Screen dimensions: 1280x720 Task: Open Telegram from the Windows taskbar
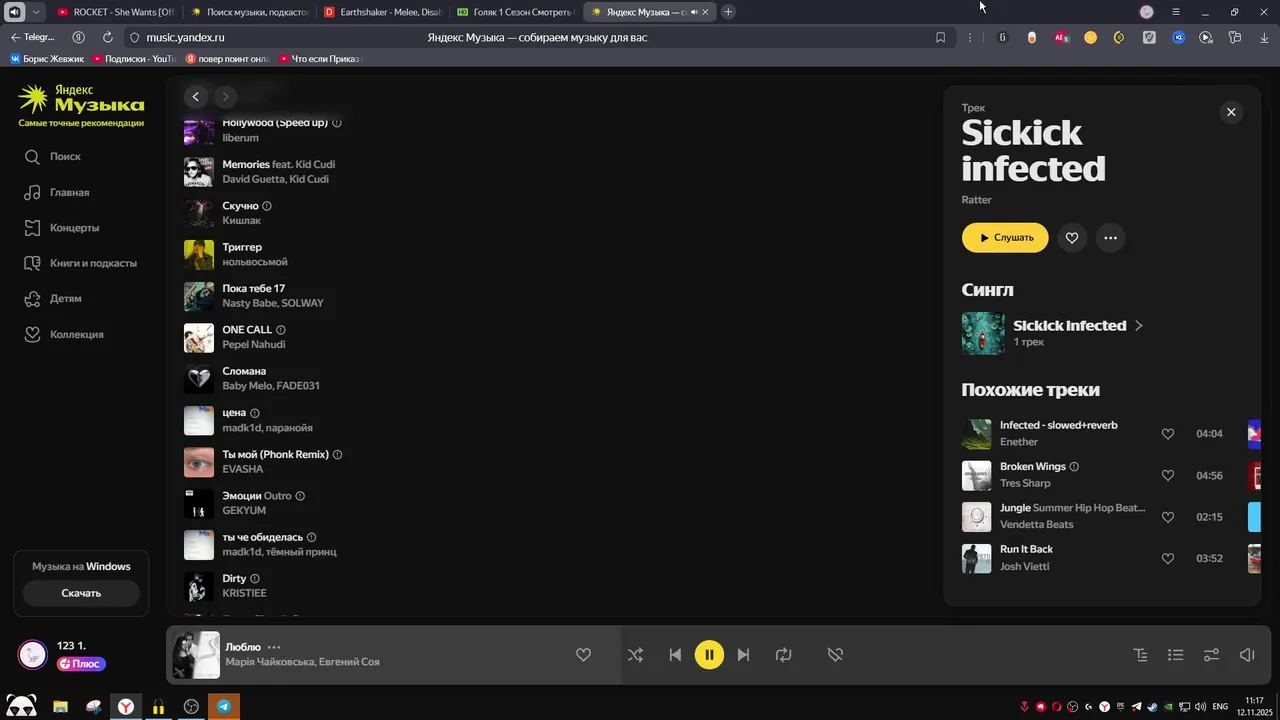coord(224,707)
